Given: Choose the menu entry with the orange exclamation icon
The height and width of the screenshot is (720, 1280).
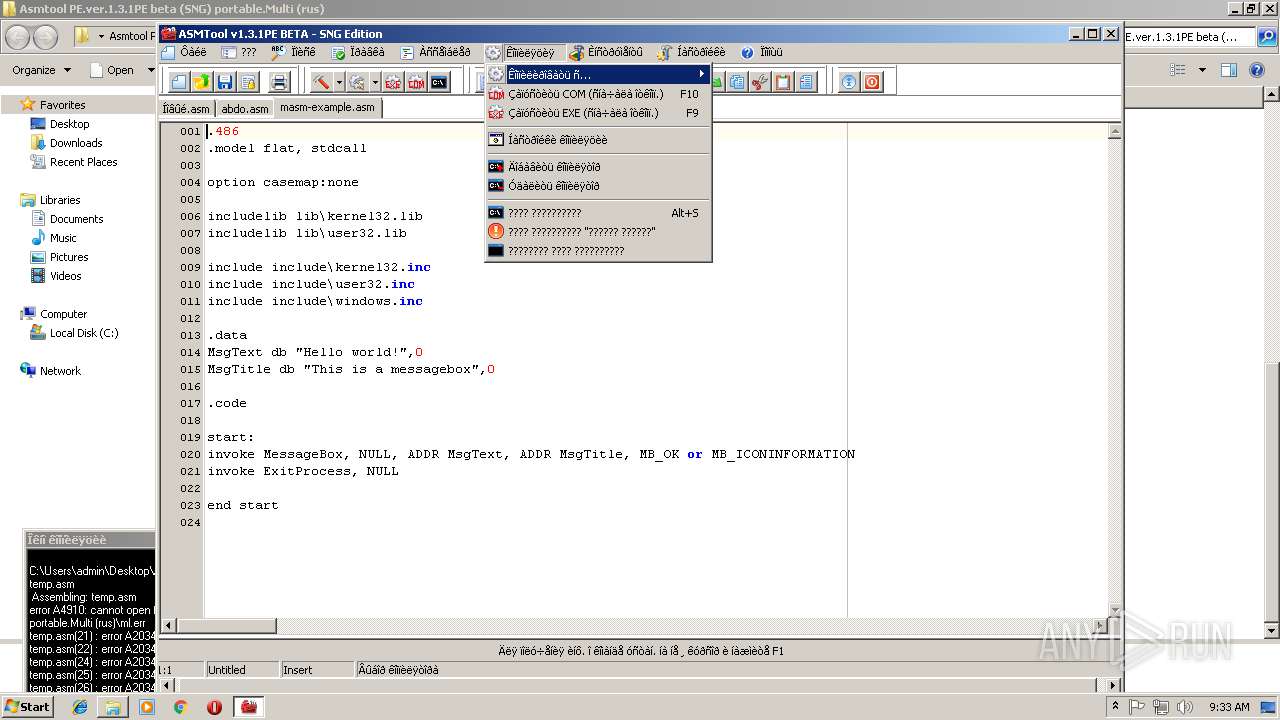Looking at the screenshot, I should click(x=598, y=232).
